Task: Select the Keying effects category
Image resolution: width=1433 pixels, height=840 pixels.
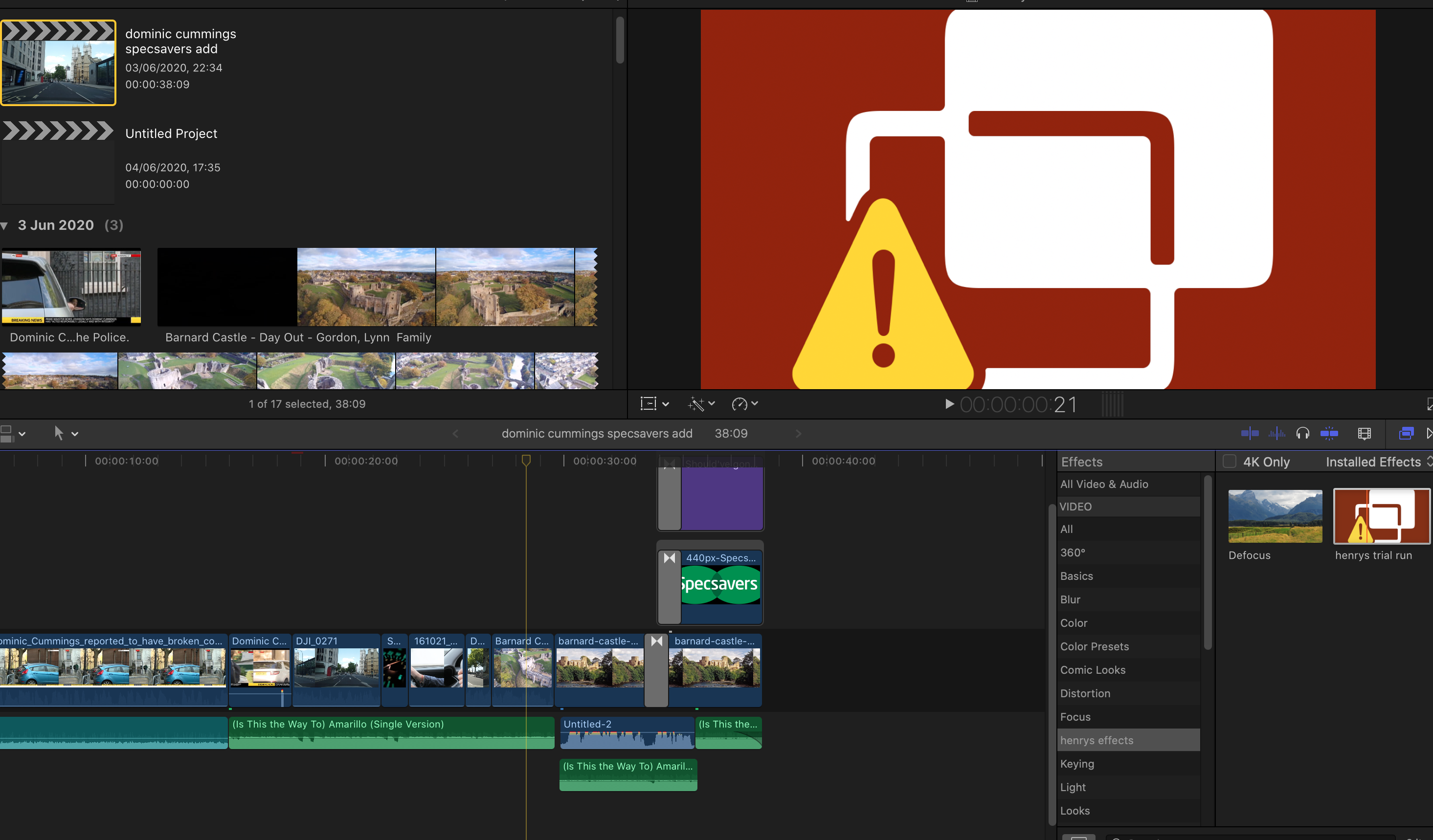Action: click(1076, 764)
